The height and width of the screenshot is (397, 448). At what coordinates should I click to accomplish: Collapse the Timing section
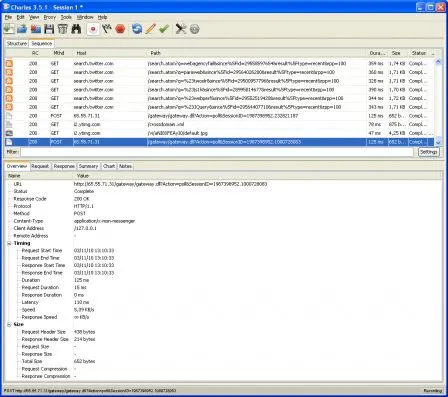pyautogui.click(x=9, y=243)
